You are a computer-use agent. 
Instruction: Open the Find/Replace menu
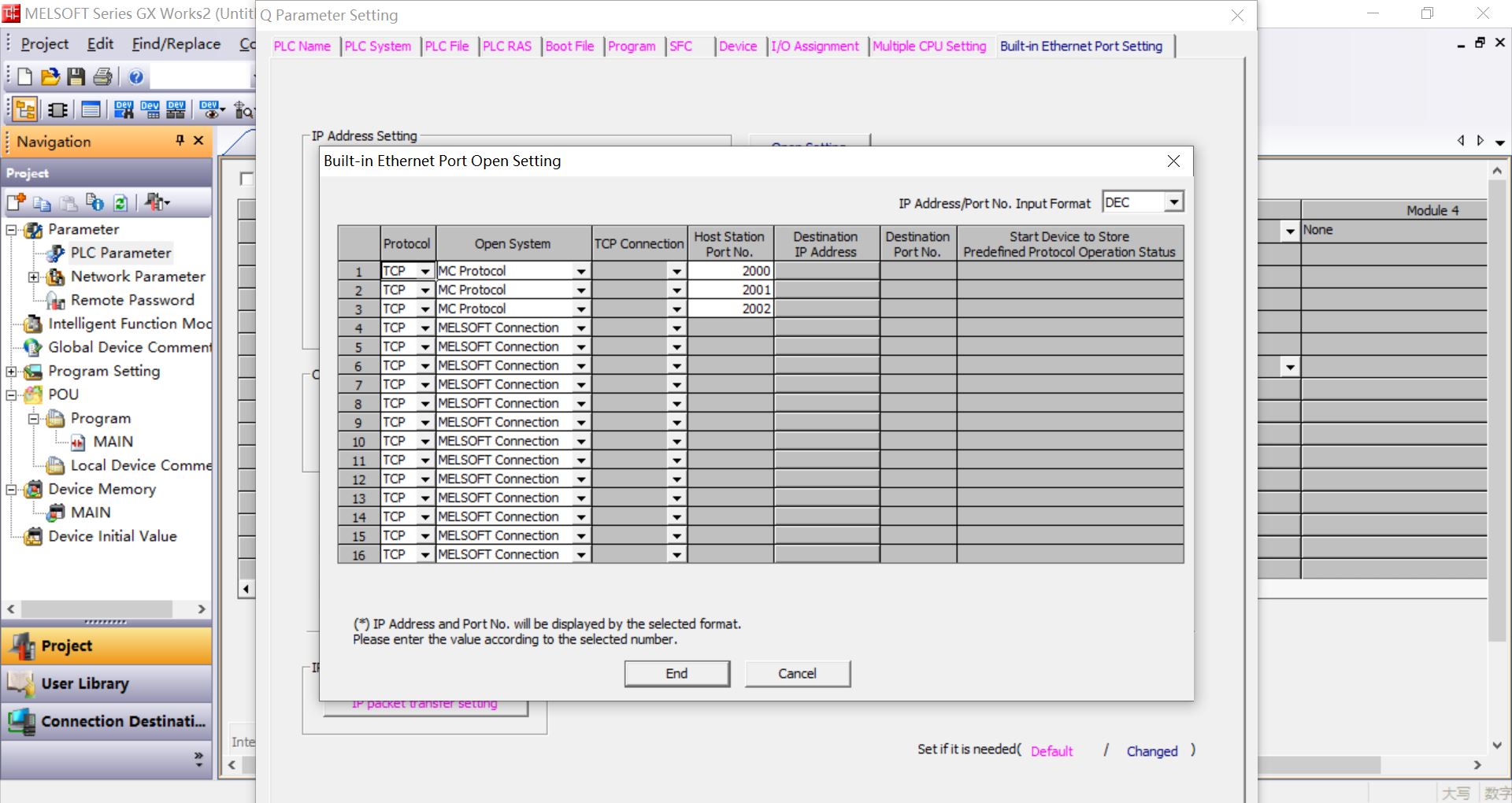pyautogui.click(x=176, y=44)
